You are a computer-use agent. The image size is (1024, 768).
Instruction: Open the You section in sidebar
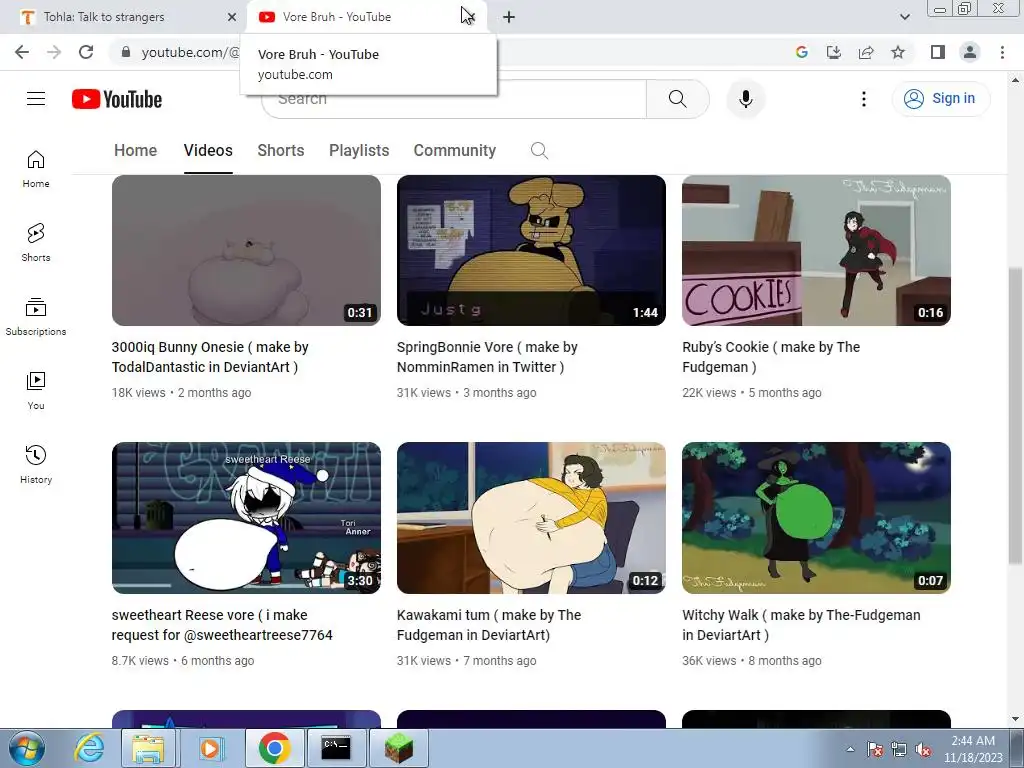tap(36, 391)
